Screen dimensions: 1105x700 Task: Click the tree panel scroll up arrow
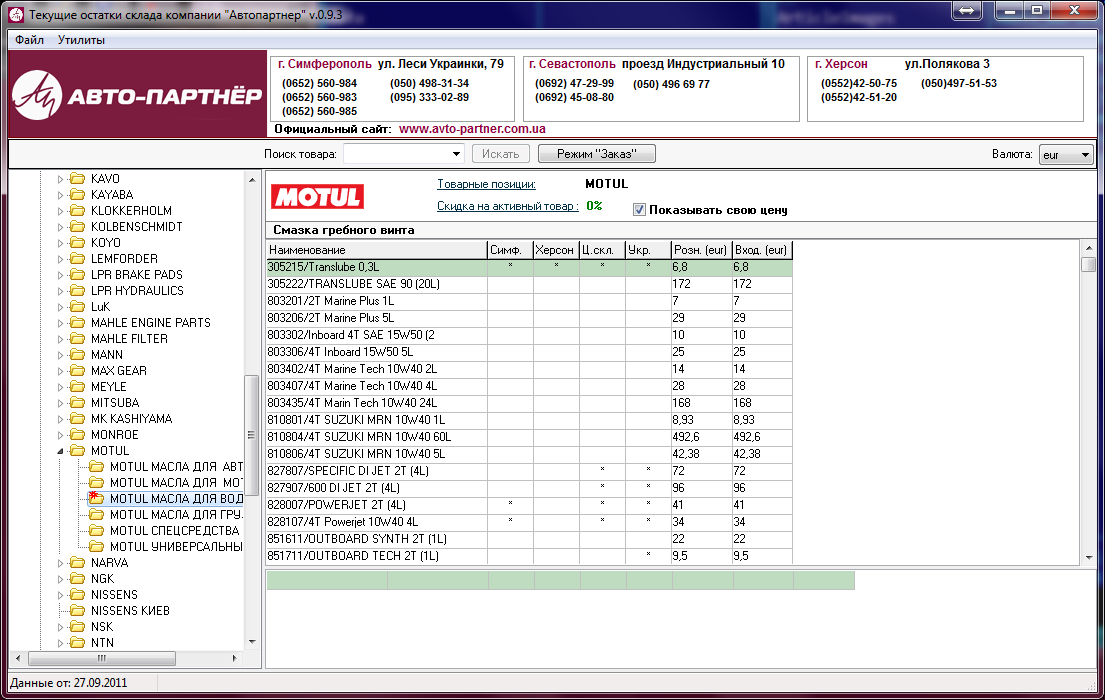click(252, 180)
